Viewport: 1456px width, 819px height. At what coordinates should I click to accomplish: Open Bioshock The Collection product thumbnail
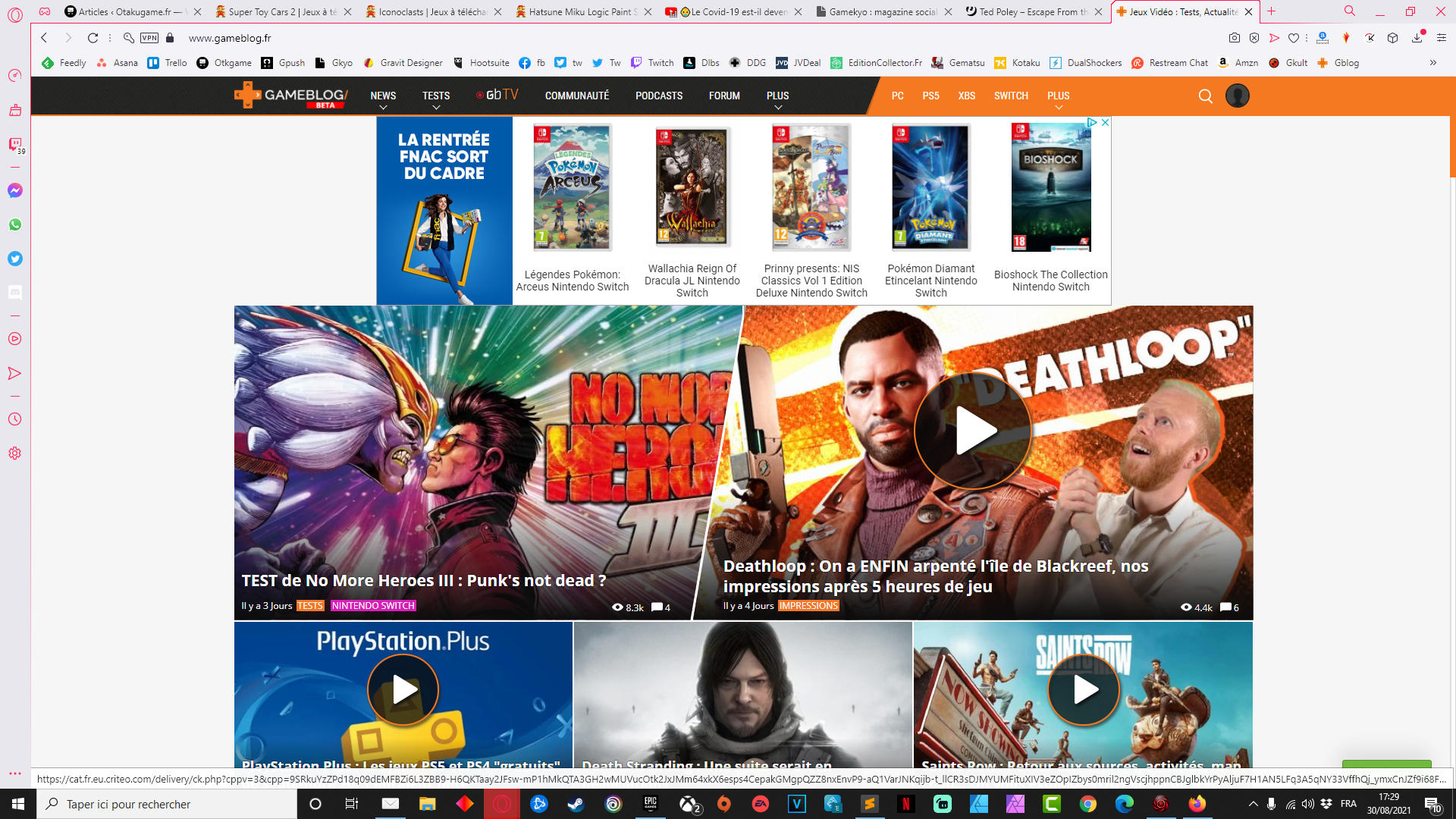(1051, 188)
